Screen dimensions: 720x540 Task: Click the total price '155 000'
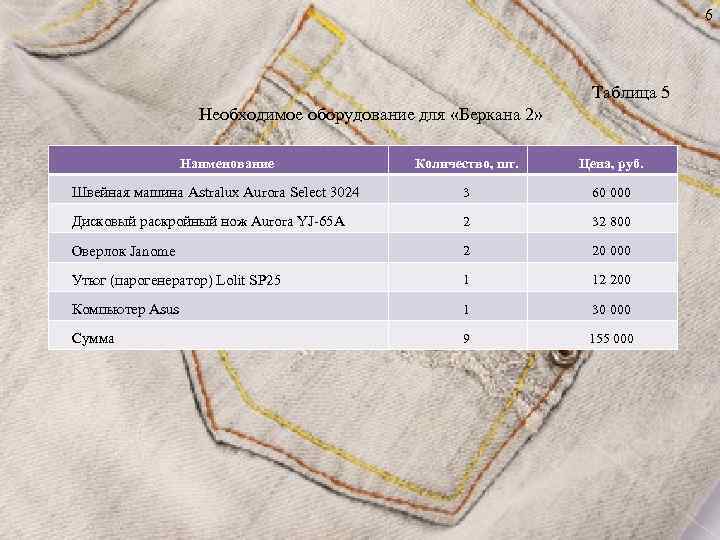tap(611, 338)
